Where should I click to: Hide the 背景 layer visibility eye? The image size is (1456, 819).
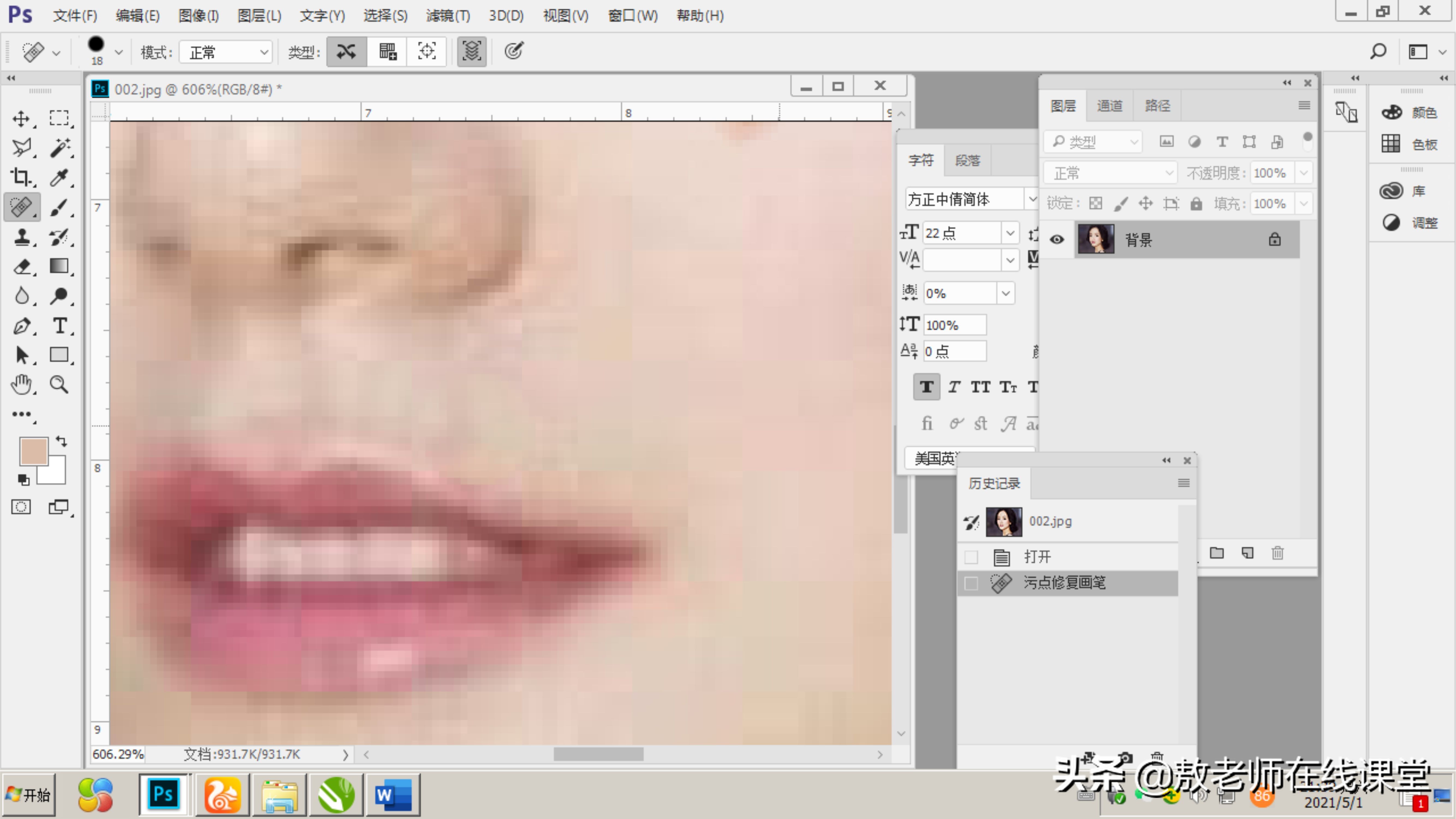(x=1056, y=240)
